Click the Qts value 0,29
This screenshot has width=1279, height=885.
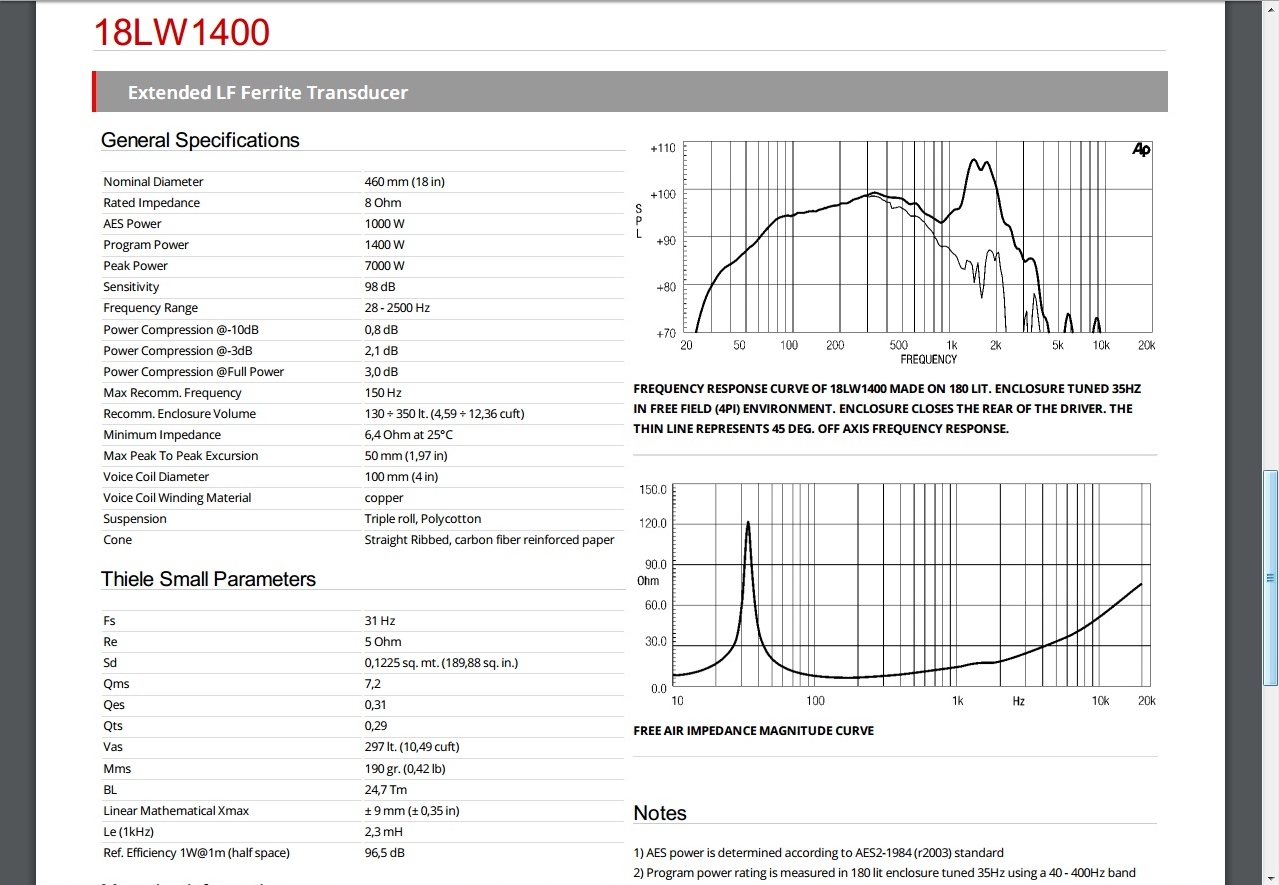[x=376, y=726]
